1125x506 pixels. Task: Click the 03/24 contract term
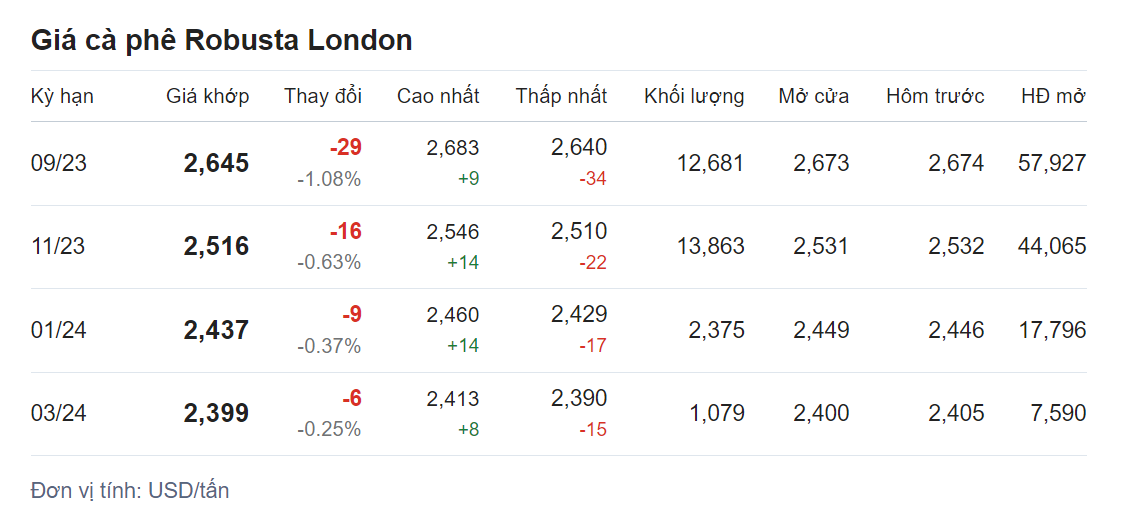pyautogui.click(x=59, y=413)
